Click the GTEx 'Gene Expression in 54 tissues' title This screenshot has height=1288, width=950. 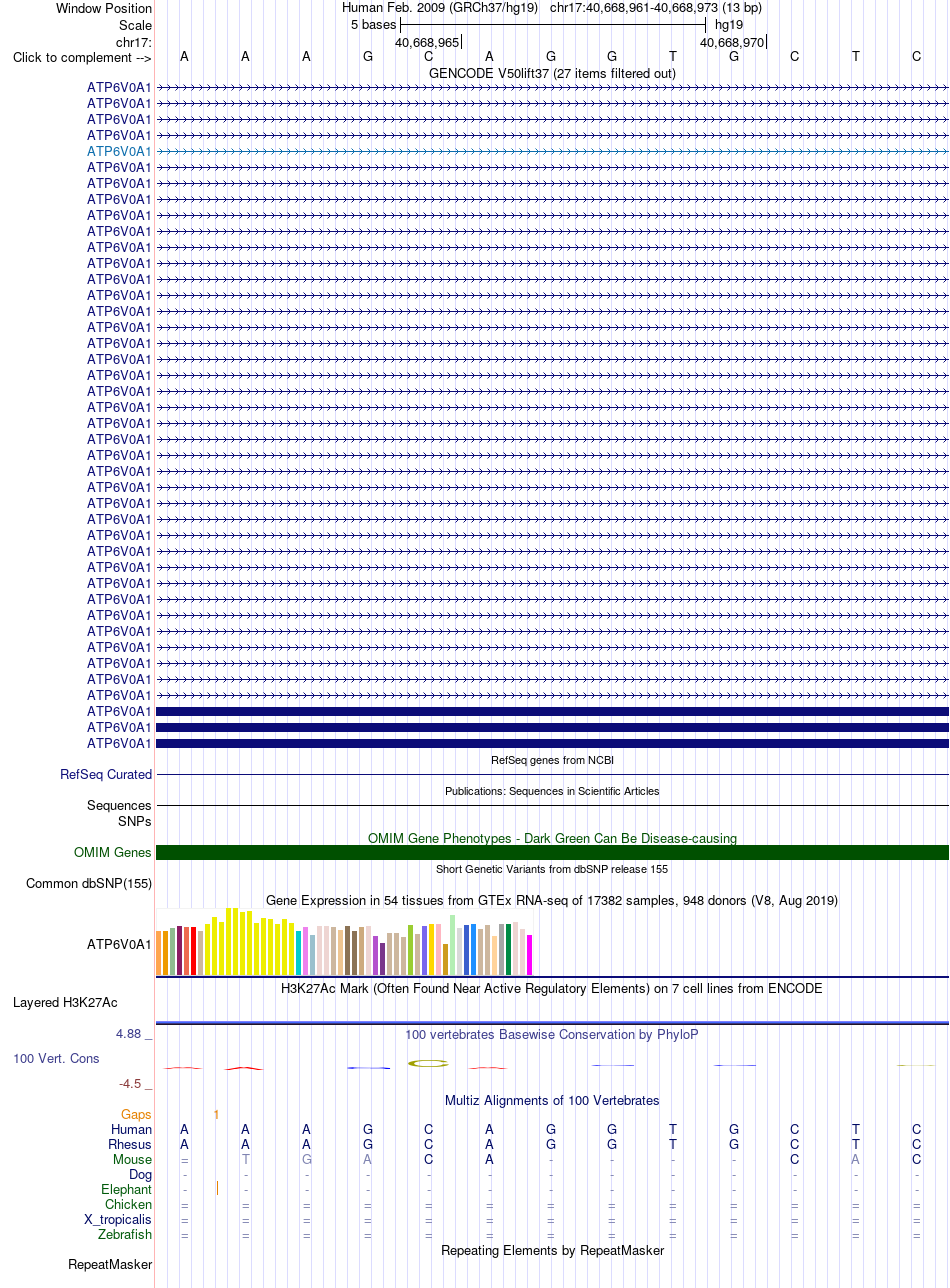point(552,900)
